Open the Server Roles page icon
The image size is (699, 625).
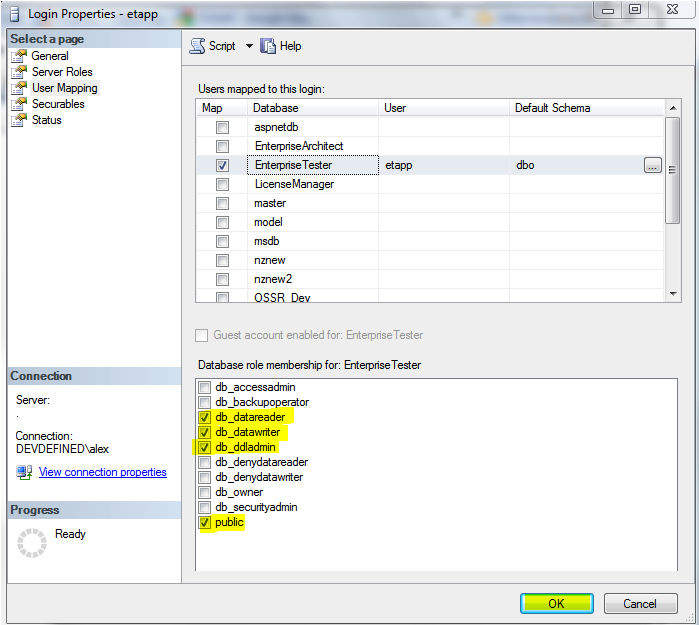click(19, 72)
